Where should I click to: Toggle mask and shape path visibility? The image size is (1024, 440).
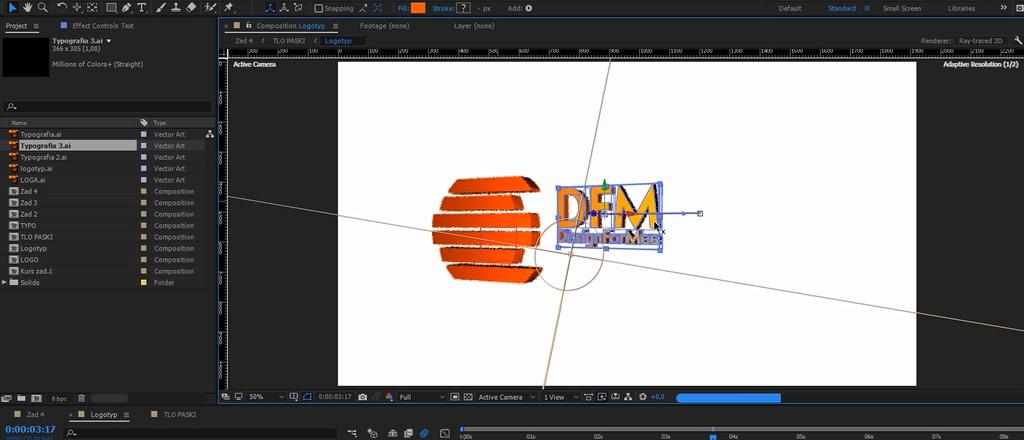307,397
